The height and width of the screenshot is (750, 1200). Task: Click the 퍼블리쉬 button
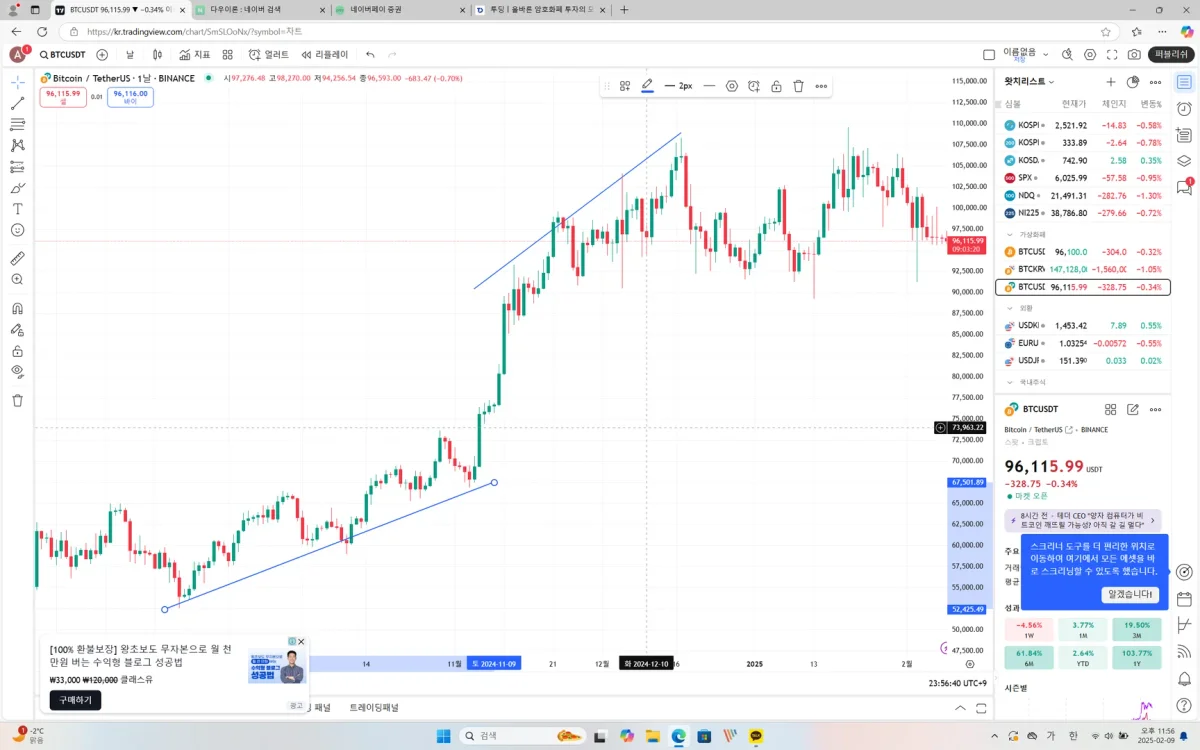point(1171,54)
